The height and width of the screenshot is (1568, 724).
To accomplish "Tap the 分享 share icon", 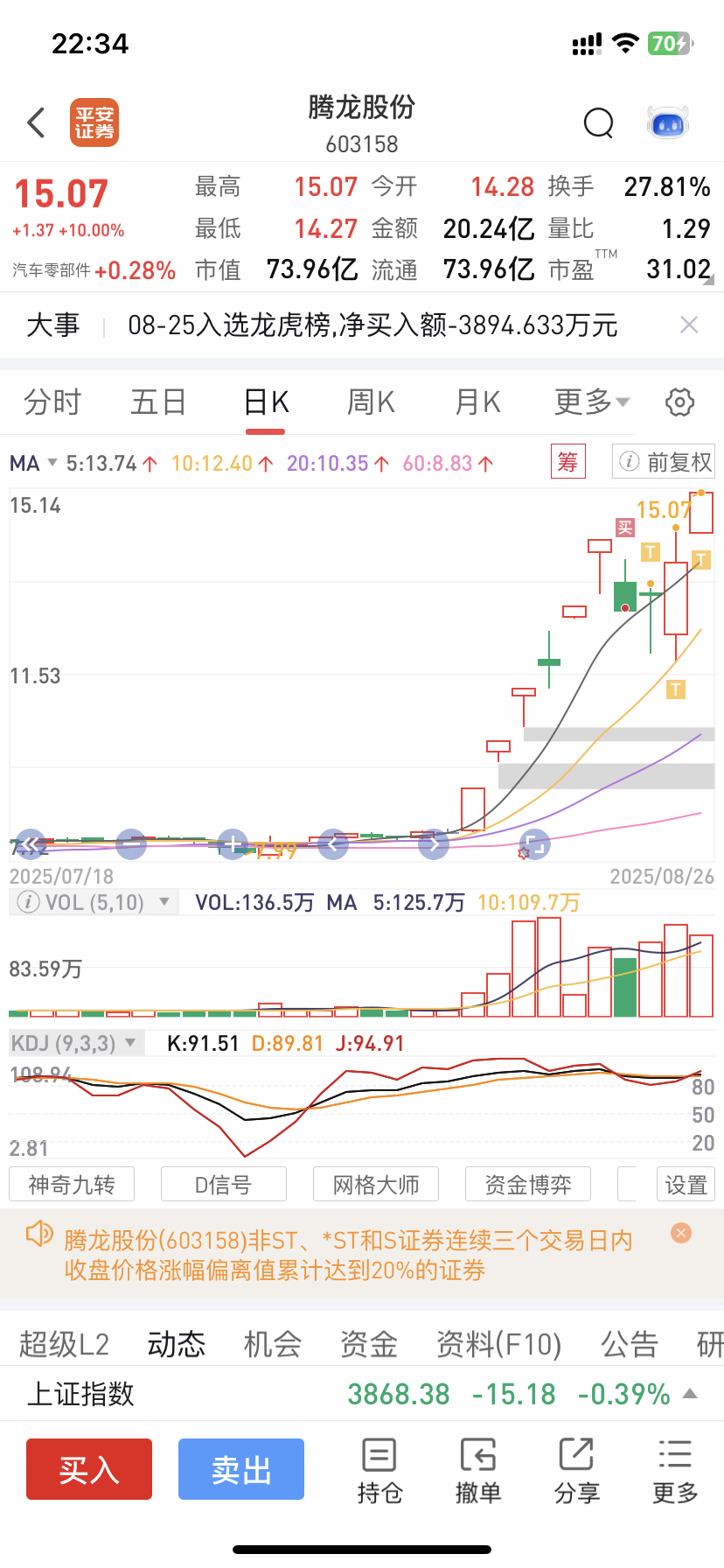I will point(576,1471).
